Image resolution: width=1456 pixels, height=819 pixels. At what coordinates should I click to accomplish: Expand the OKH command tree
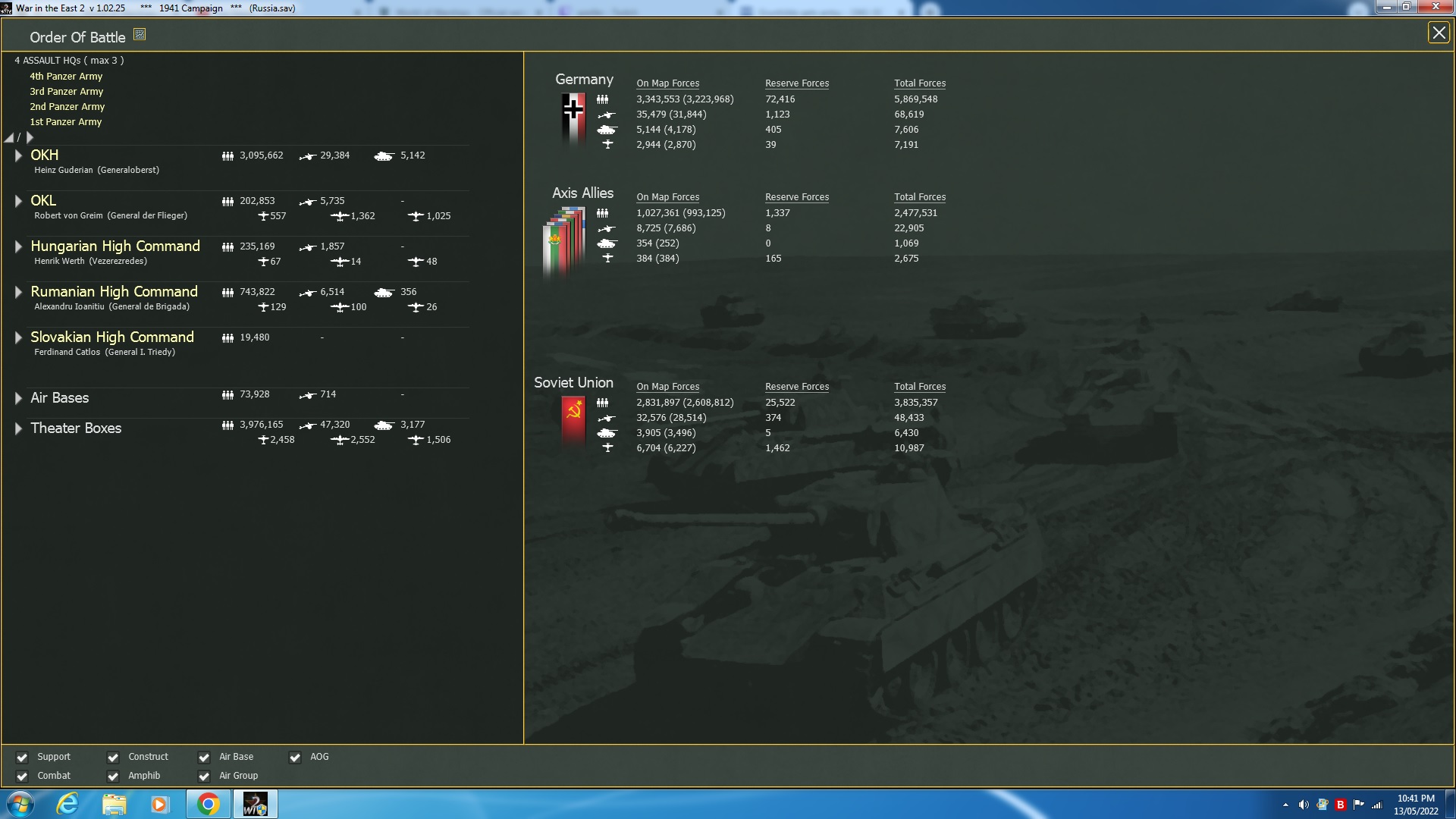tap(18, 155)
